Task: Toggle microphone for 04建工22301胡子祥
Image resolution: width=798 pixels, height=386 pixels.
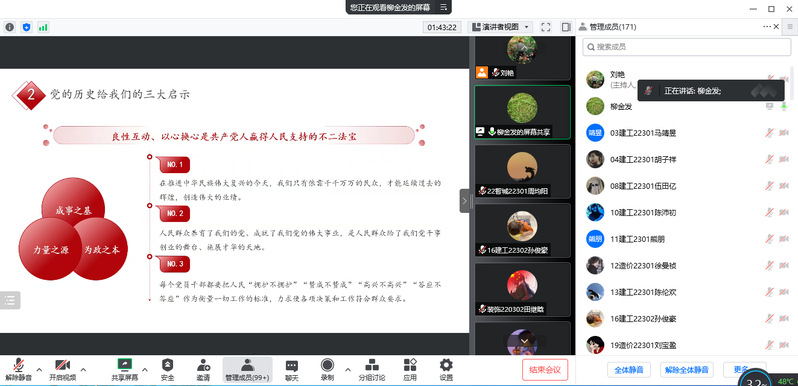Action: pyautogui.click(x=770, y=159)
